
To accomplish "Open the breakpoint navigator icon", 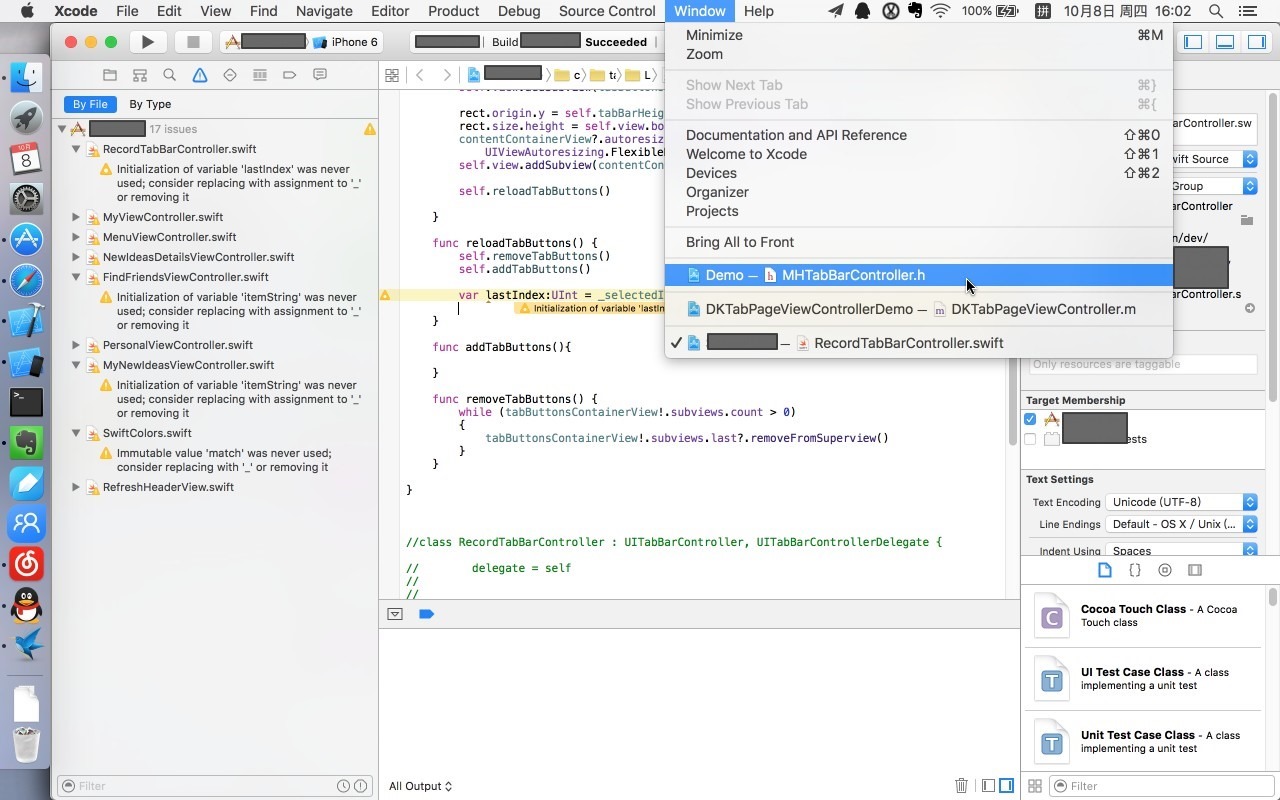I will (290, 75).
